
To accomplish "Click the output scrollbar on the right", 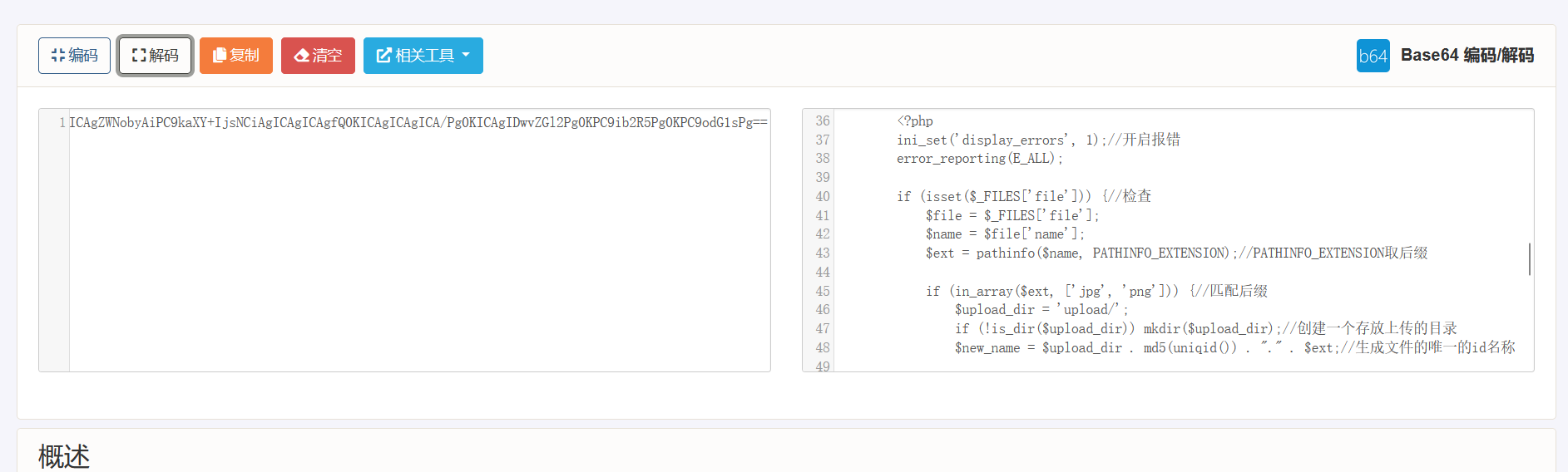I will point(1530,259).
